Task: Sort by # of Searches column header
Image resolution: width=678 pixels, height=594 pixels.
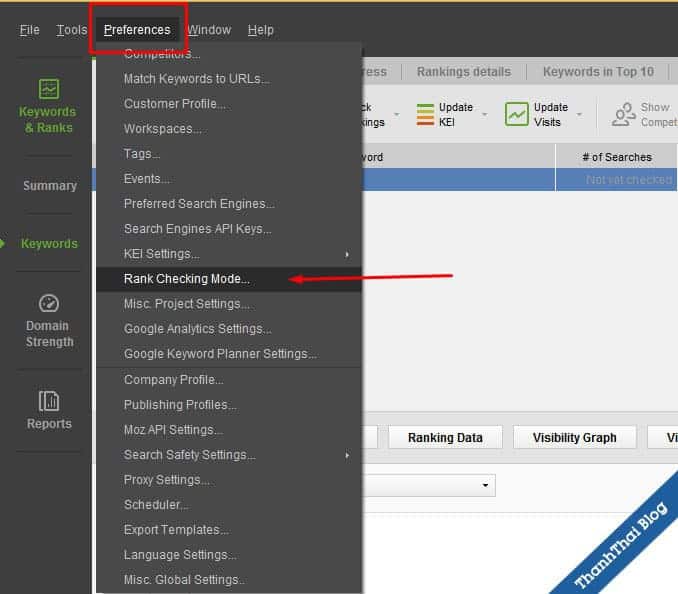Action: (616, 157)
